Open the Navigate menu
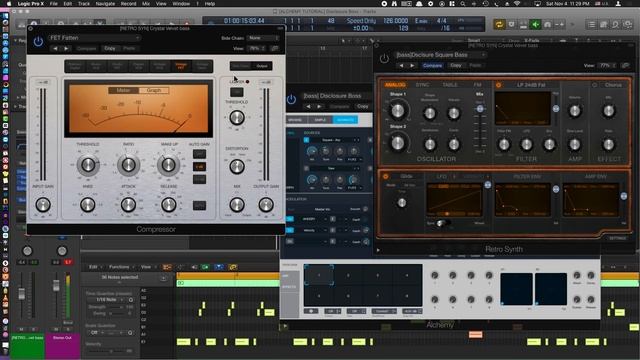This screenshot has width=640, height=360. 105,4
